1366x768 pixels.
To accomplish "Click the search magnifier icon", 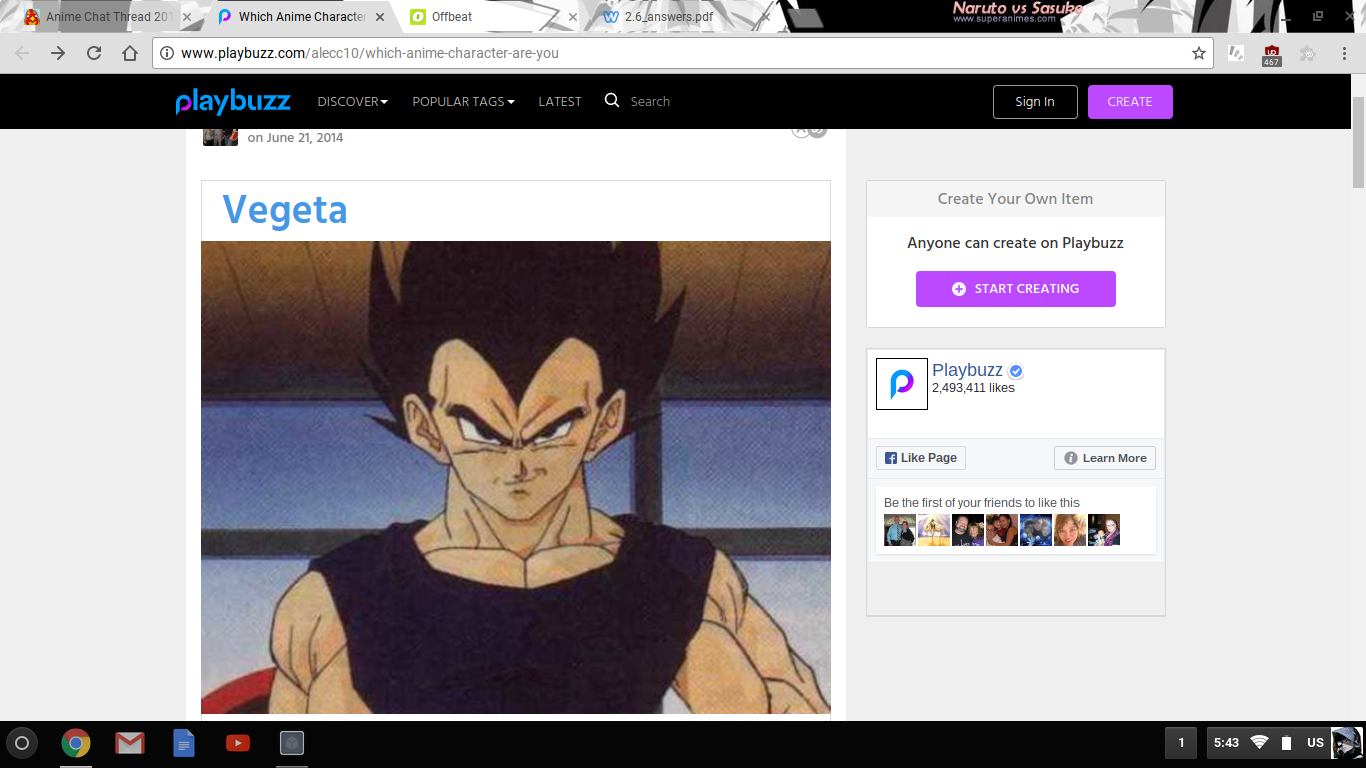I will (x=612, y=100).
